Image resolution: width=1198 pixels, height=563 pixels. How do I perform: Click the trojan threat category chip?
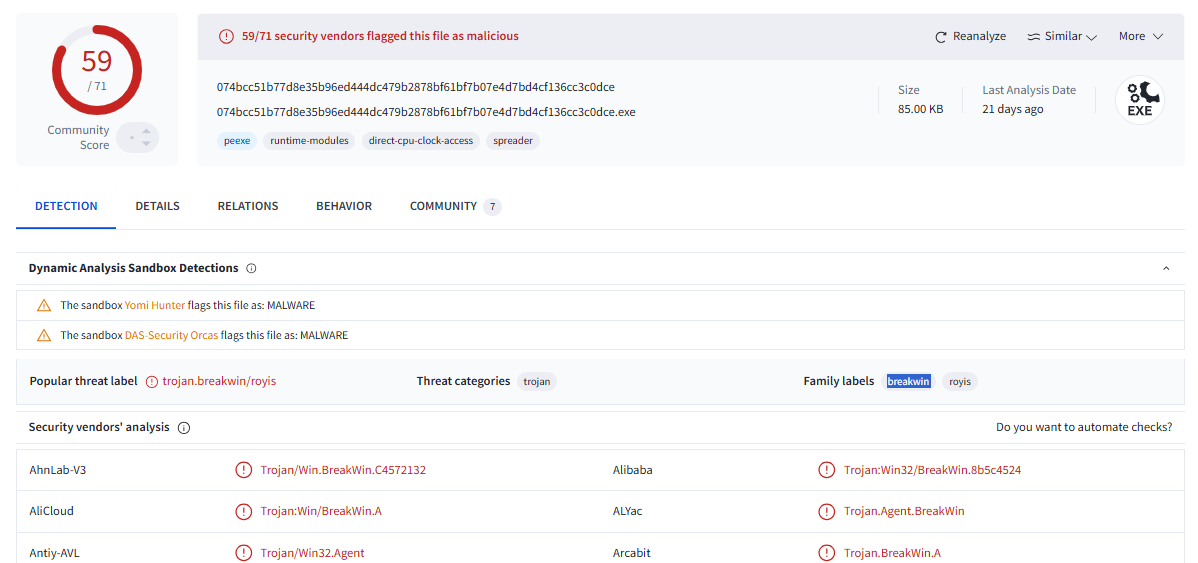click(x=536, y=381)
